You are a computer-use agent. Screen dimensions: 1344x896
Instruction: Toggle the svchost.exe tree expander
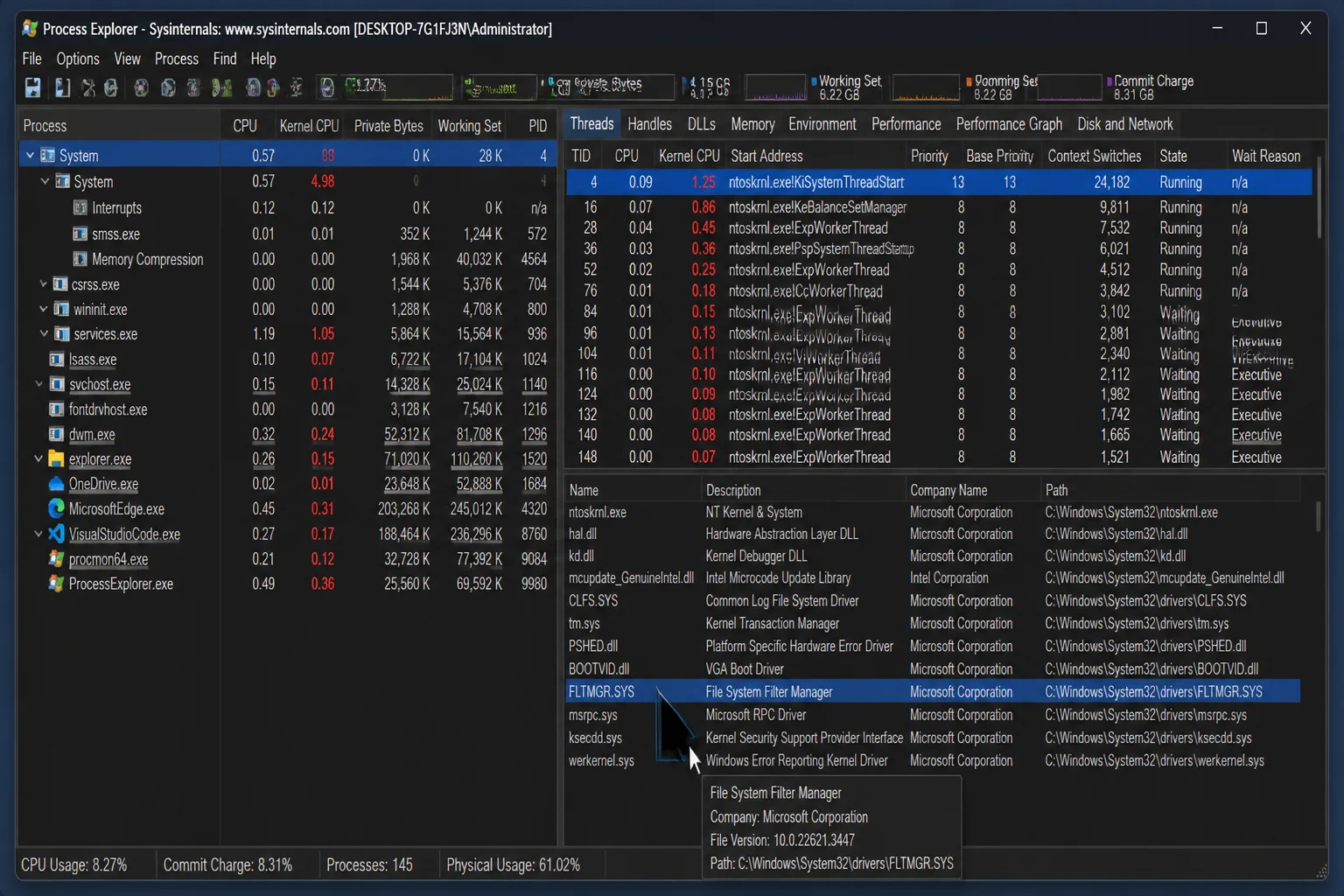click(x=38, y=385)
